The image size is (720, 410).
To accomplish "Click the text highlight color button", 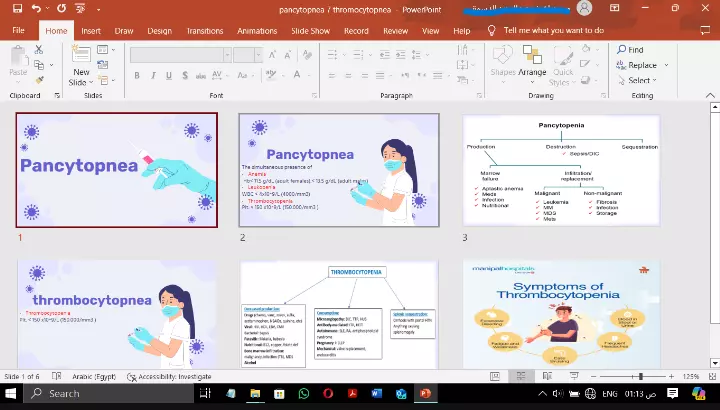I will point(270,75).
